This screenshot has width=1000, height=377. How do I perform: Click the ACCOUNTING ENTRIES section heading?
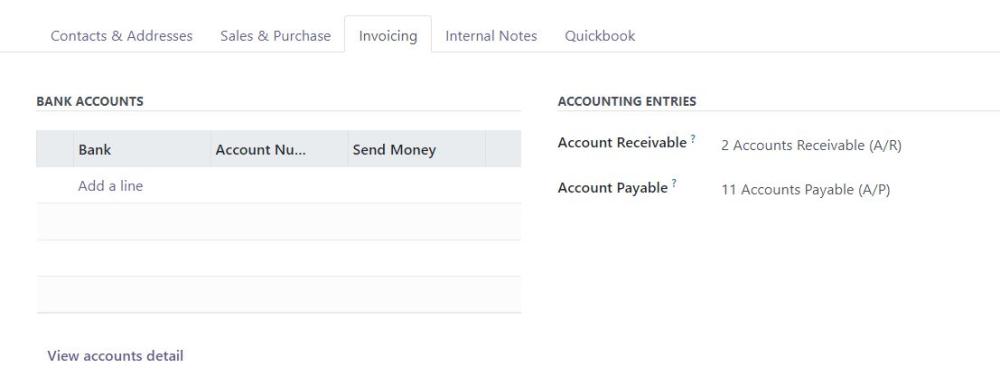[627, 101]
